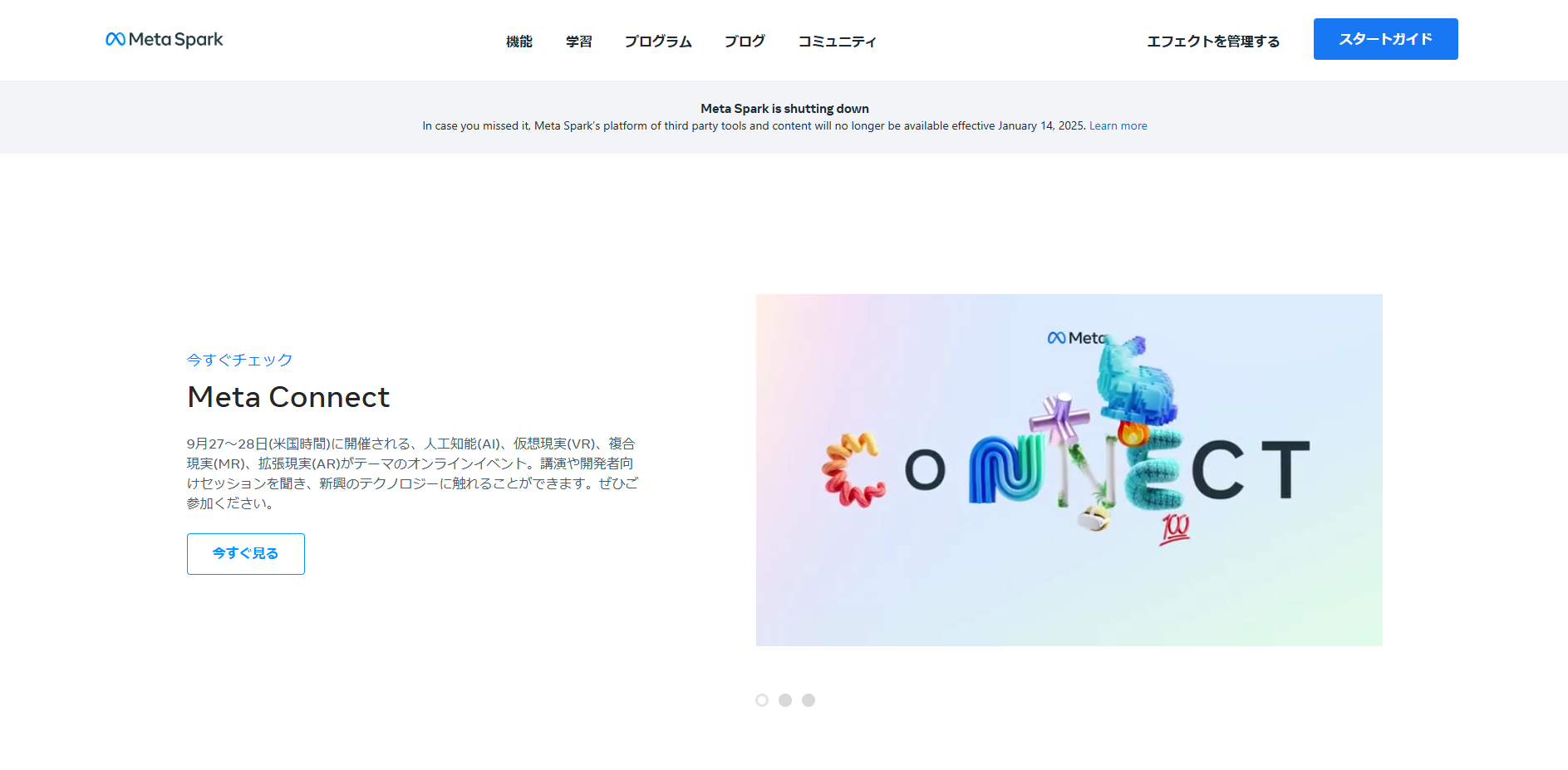Open the プログラム menu
Image resolution: width=1568 pixels, height=770 pixels.
[658, 42]
